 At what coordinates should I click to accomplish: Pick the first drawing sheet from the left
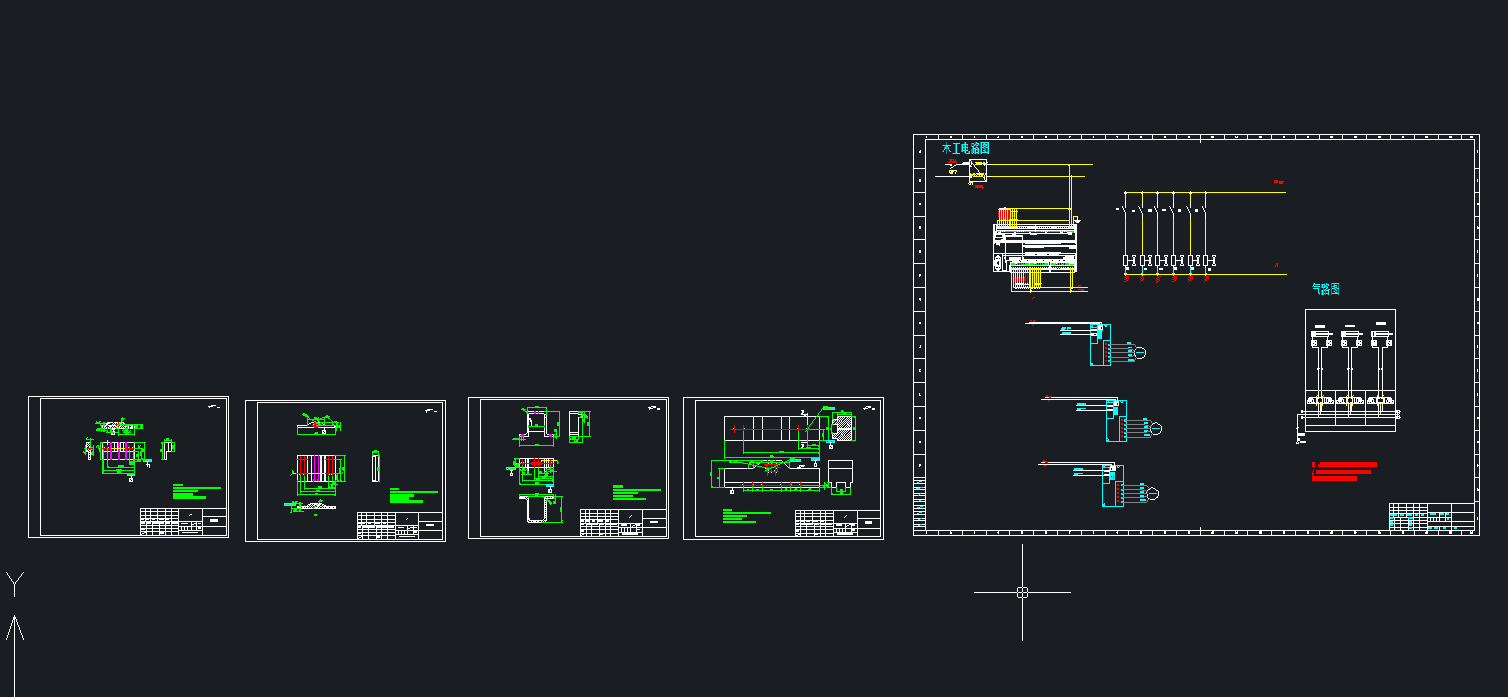click(128, 467)
